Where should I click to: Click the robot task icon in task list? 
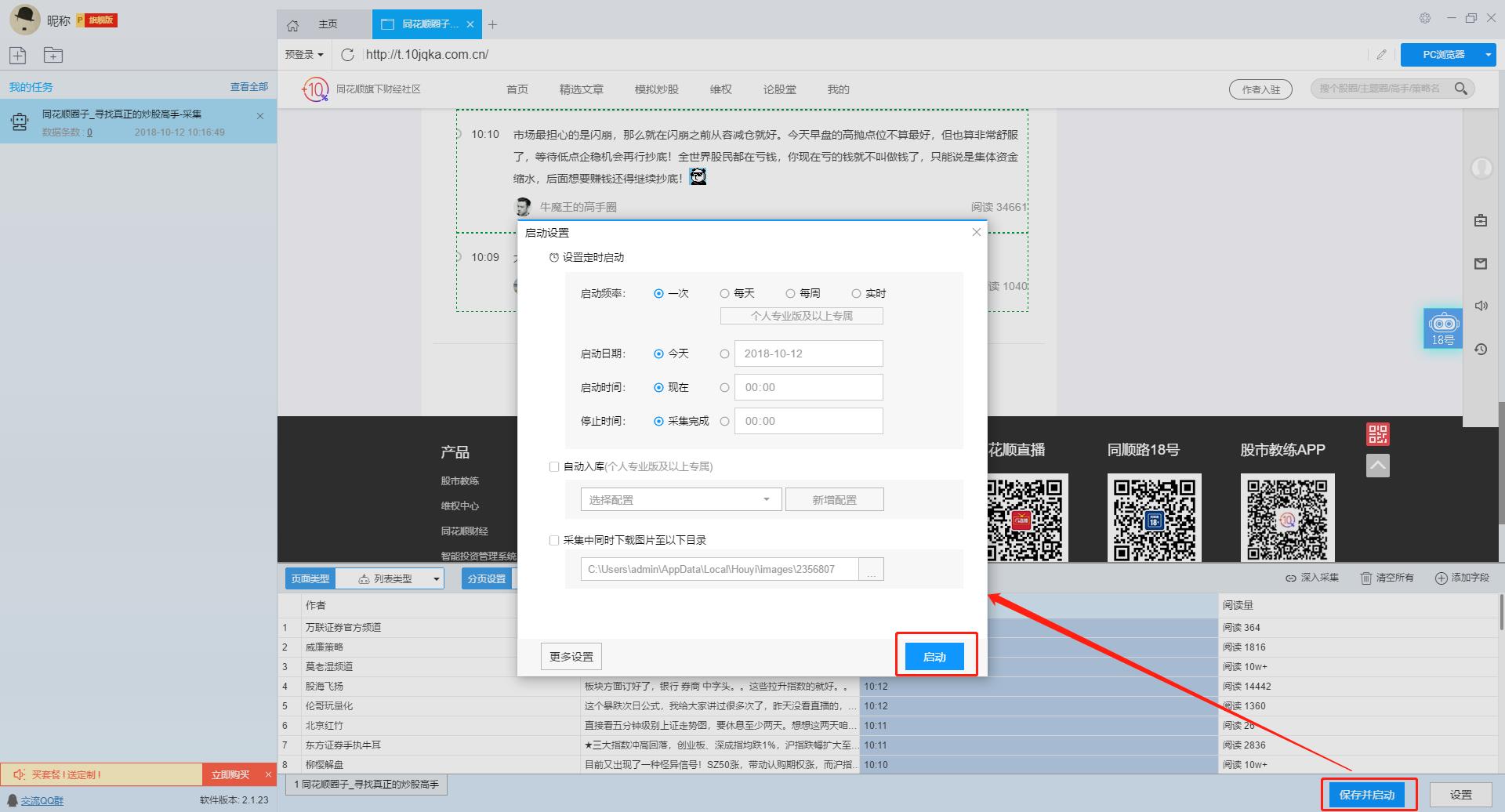[20, 121]
